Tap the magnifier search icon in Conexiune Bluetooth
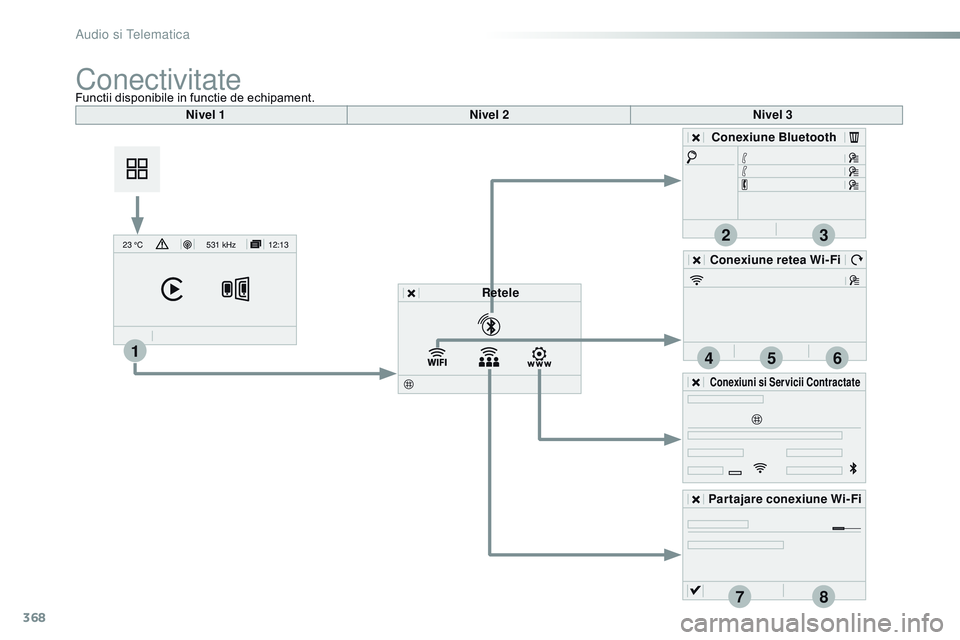Viewport: 960px width, 640px height. pos(692,157)
